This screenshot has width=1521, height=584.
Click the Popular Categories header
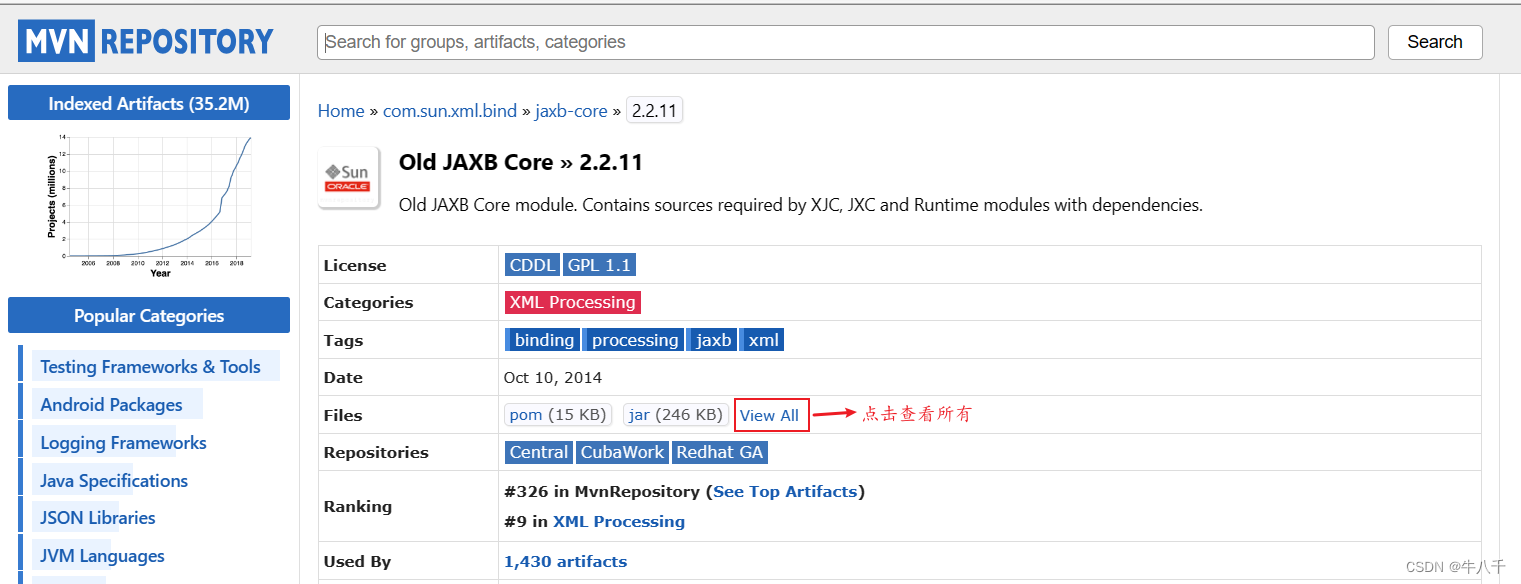pyautogui.click(x=149, y=316)
